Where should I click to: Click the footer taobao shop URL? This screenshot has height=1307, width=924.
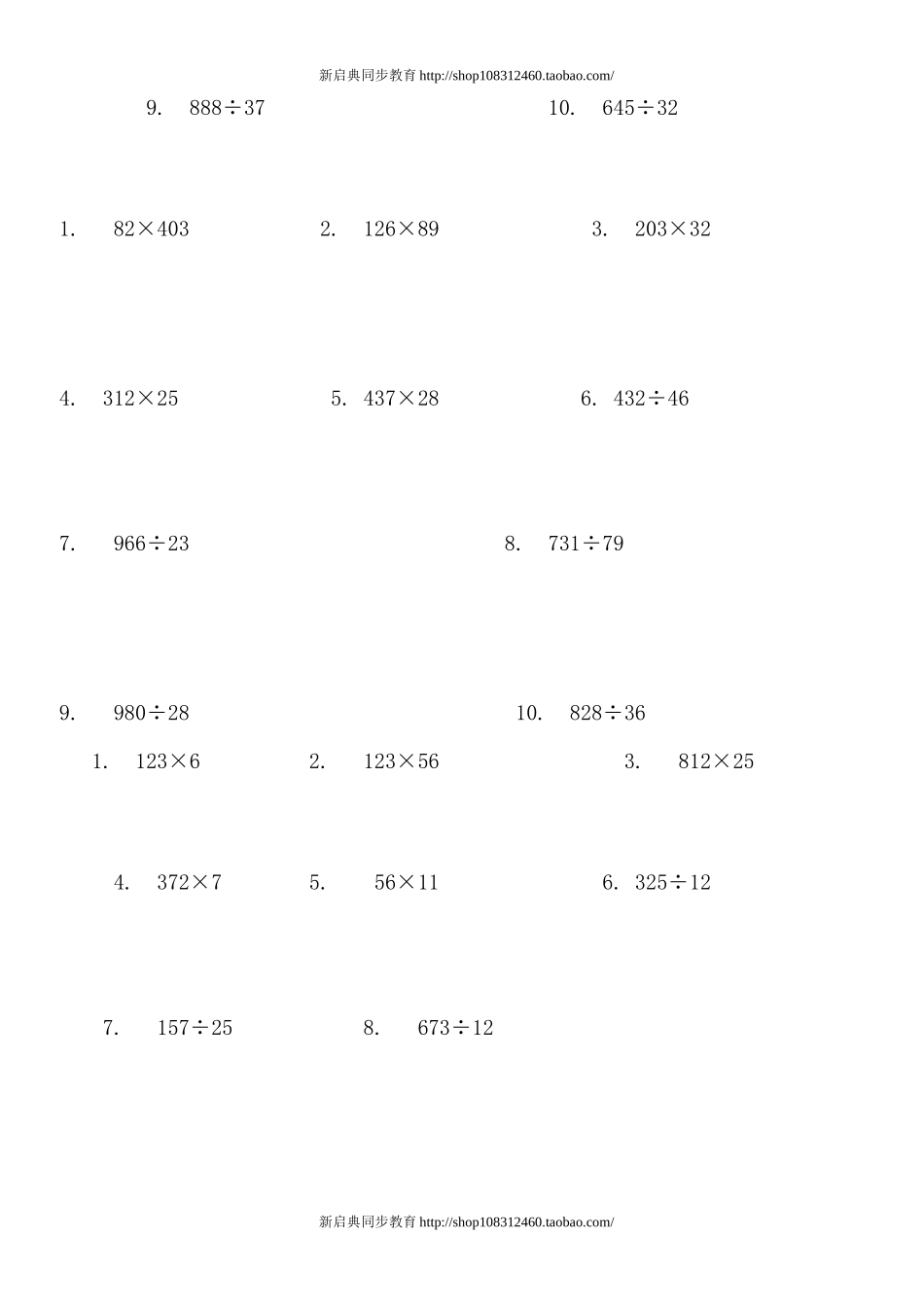pos(517,1221)
